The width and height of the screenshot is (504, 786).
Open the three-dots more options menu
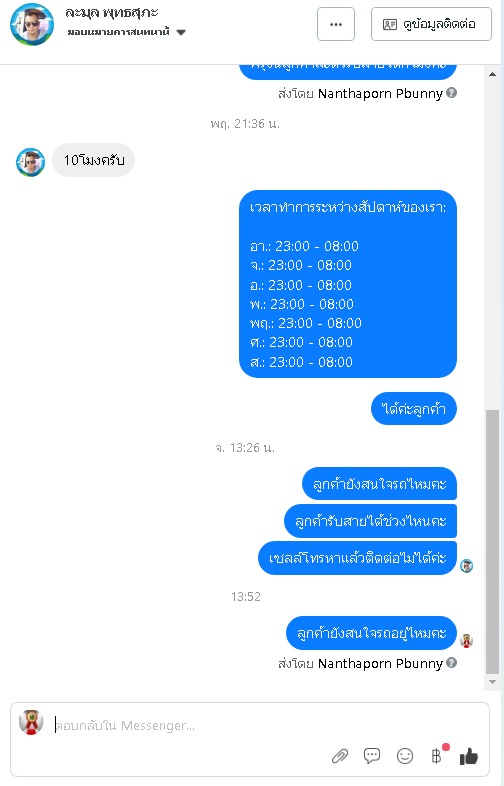(335, 24)
